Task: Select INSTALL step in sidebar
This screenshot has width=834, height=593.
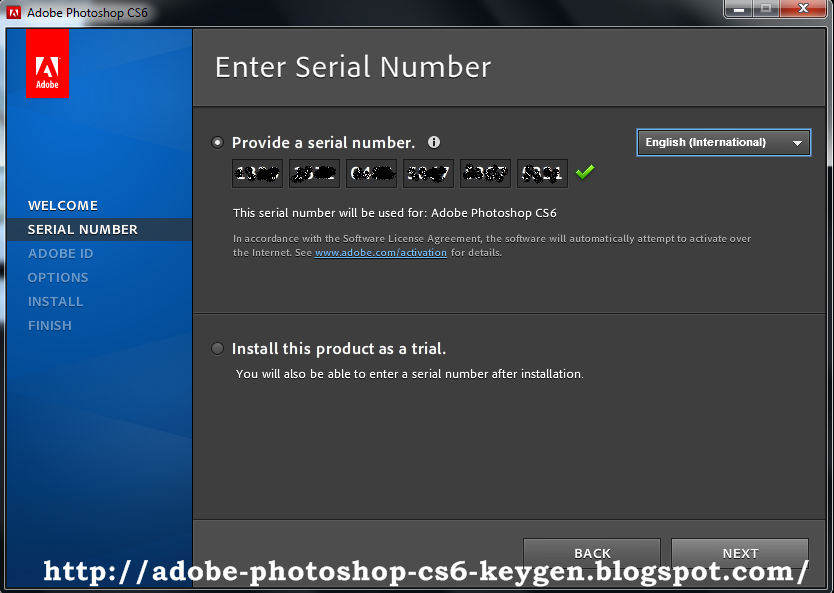Action: 55,302
